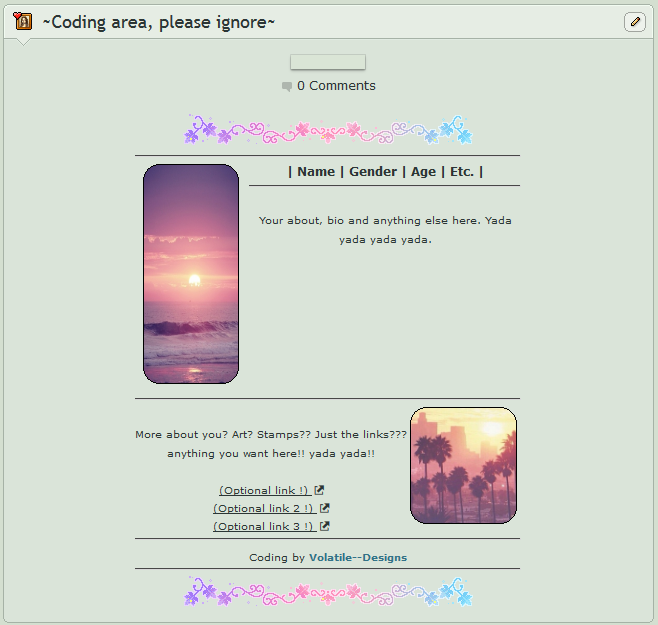Click external link icon beside Optional link 3
This screenshot has width=658, height=625.
click(325, 526)
